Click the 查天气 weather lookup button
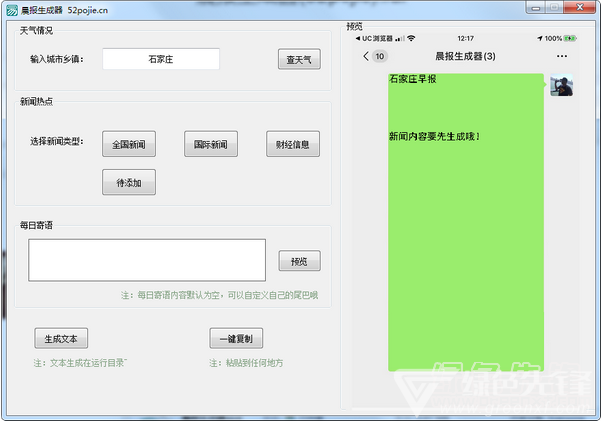Image resolution: width=601 pixels, height=422 pixels. click(x=299, y=59)
